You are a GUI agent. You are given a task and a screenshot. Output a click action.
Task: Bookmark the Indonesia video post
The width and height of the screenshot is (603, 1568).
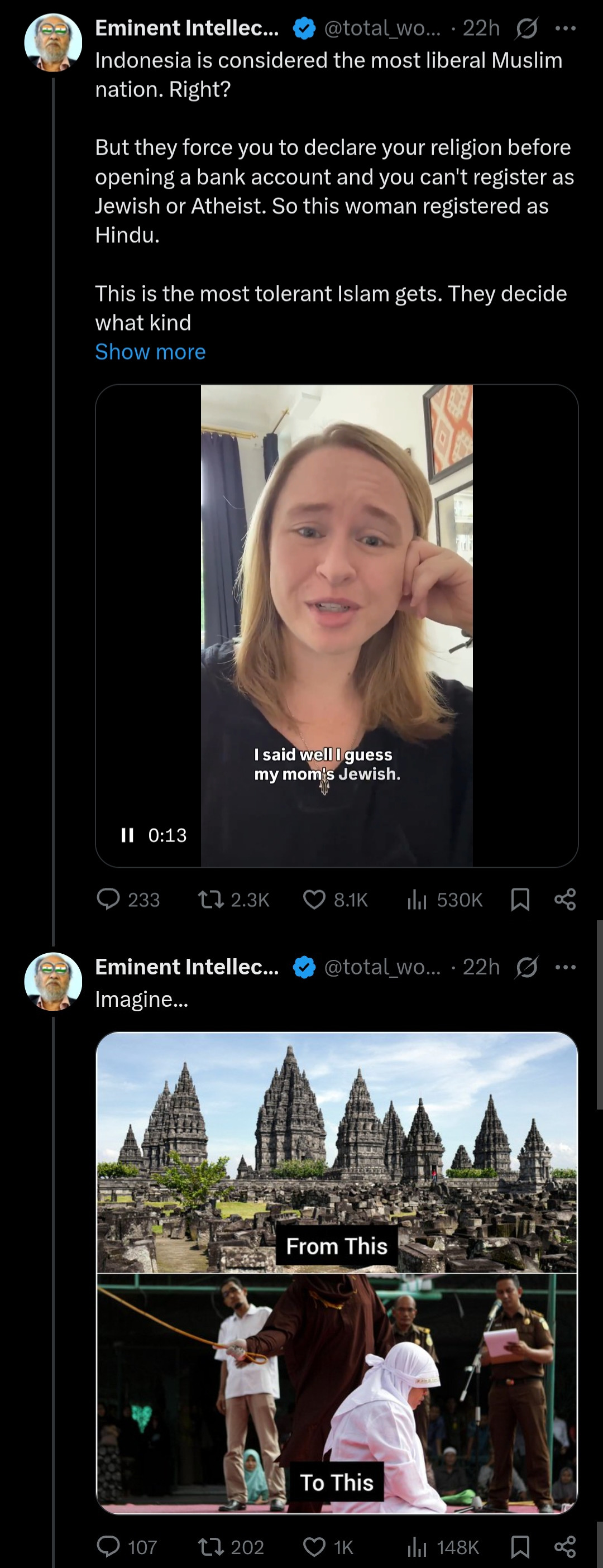[x=520, y=899]
